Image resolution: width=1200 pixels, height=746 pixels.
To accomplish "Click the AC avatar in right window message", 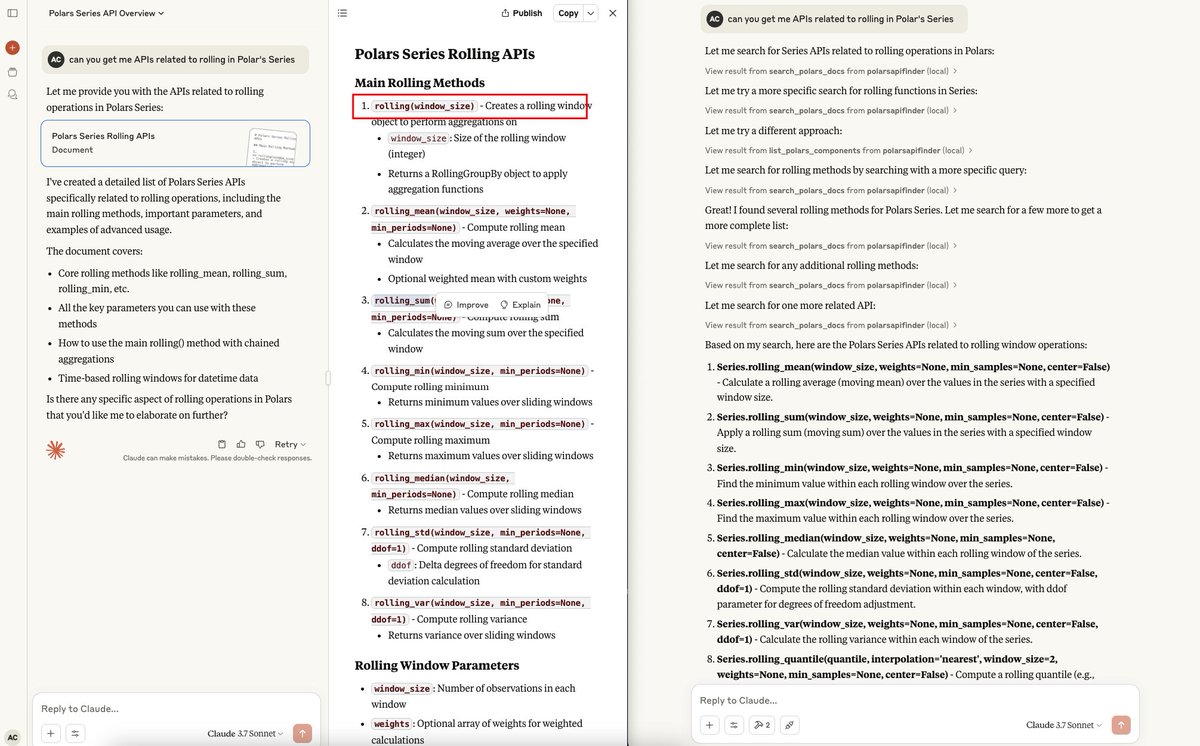I will [x=714, y=19].
